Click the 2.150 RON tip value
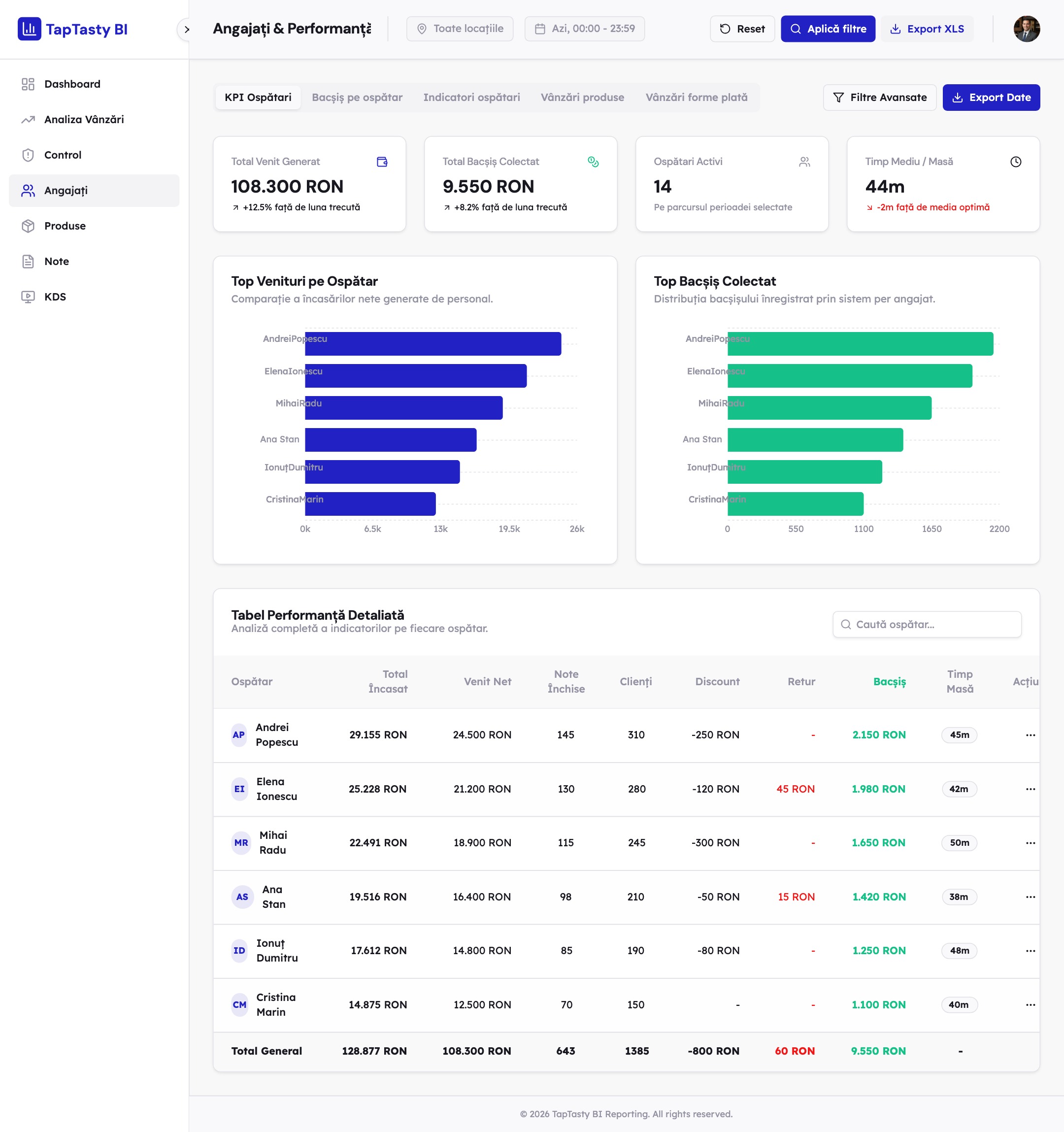The image size is (1064, 1132). [x=878, y=735]
